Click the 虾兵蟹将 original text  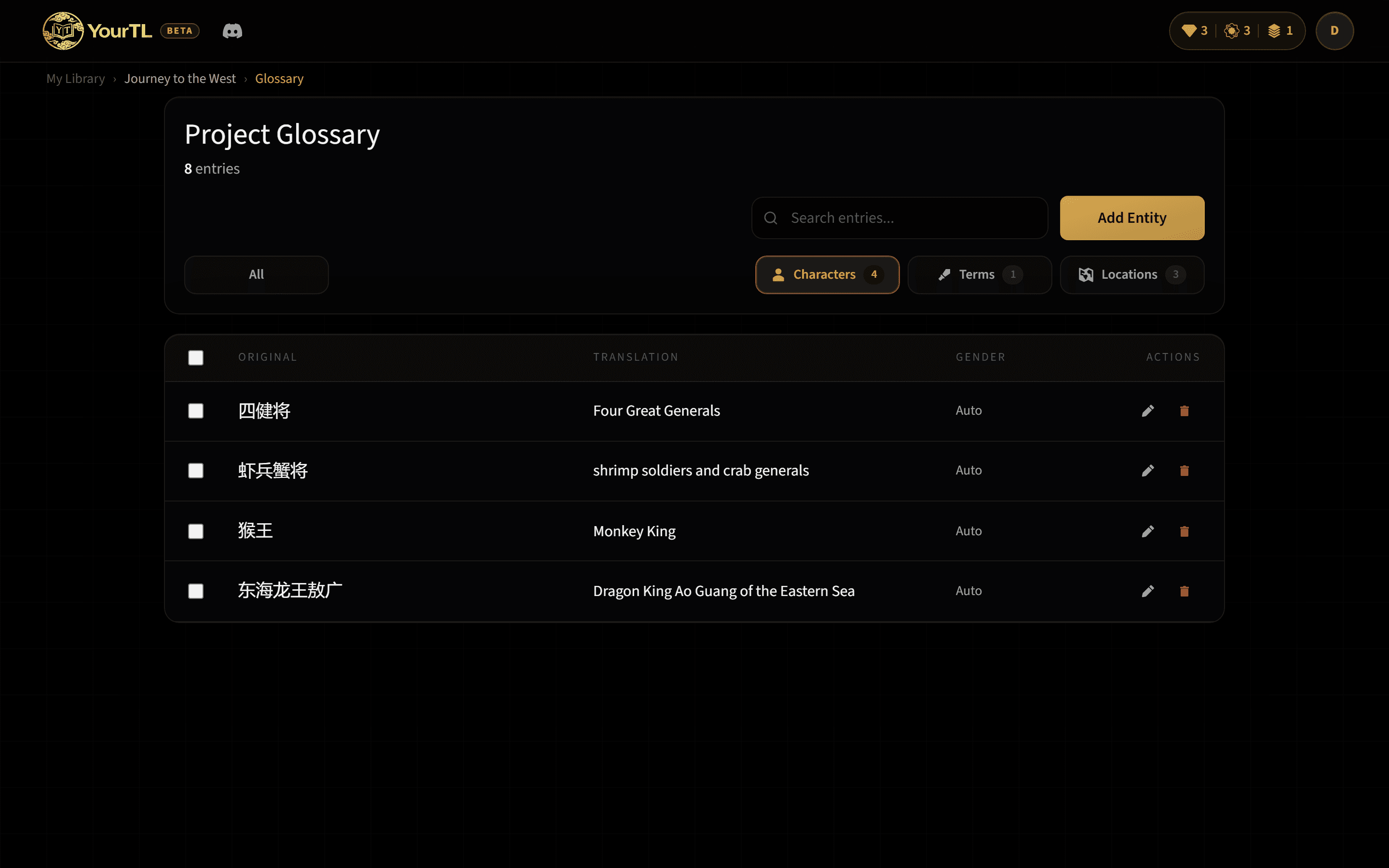[x=272, y=471]
